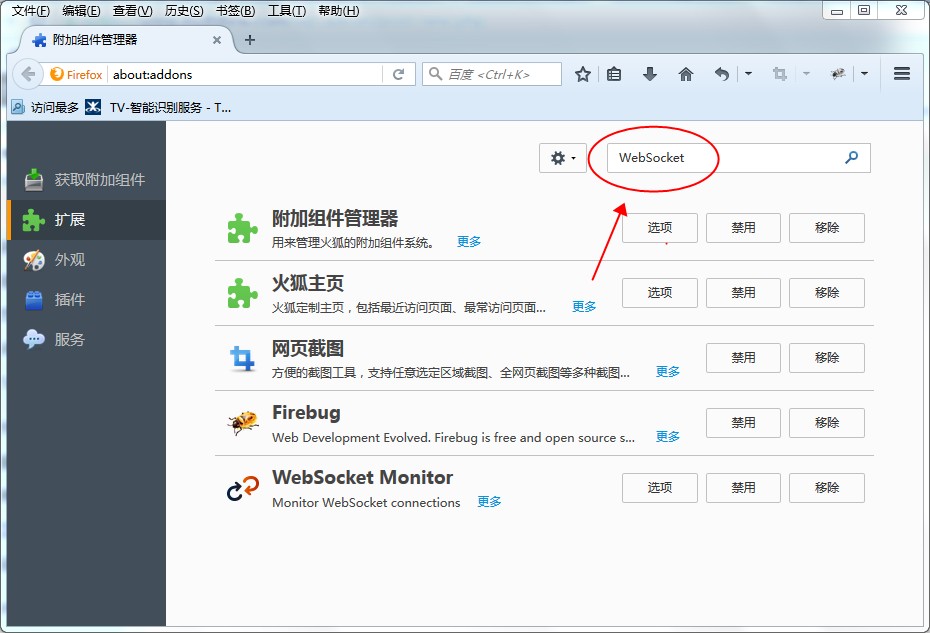Click 更多 link for 火狐主页
The image size is (930, 633).
tap(584, 307)
